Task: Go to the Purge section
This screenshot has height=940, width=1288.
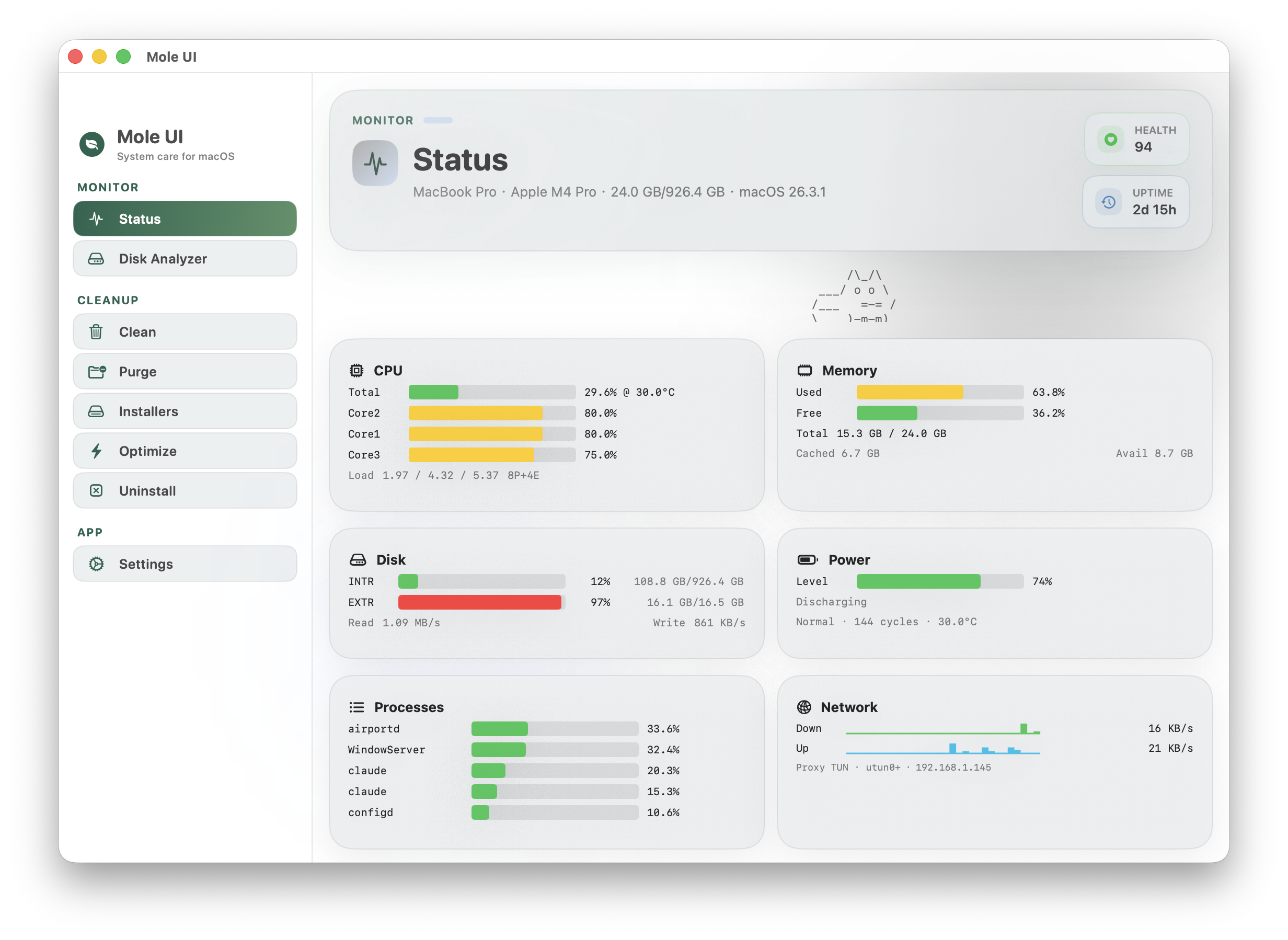Action: click(x=185, y=372)
